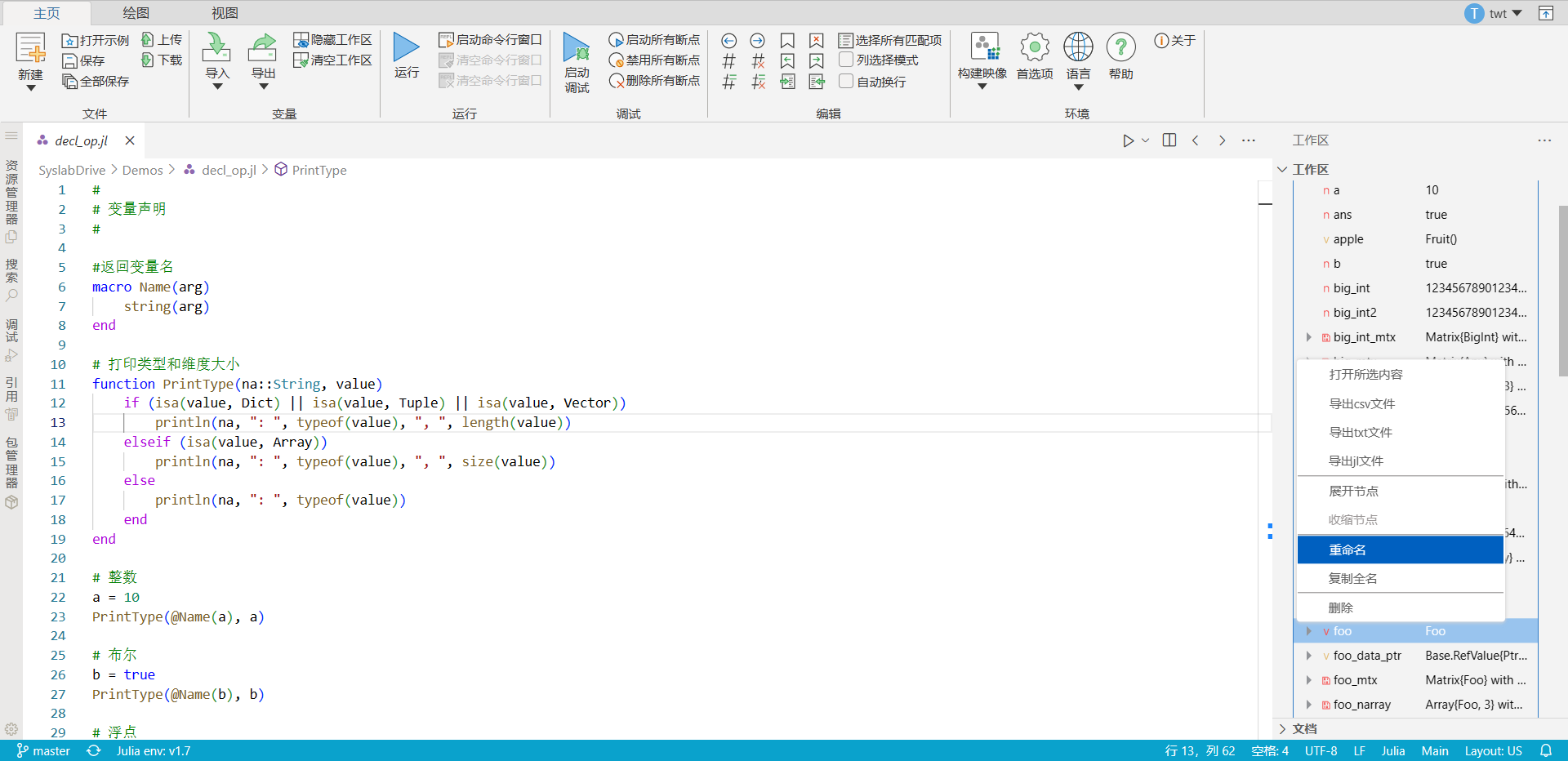The image size is (1568, 761).
Task: Click the 导出 export variables icon
Action: [263, 47]
